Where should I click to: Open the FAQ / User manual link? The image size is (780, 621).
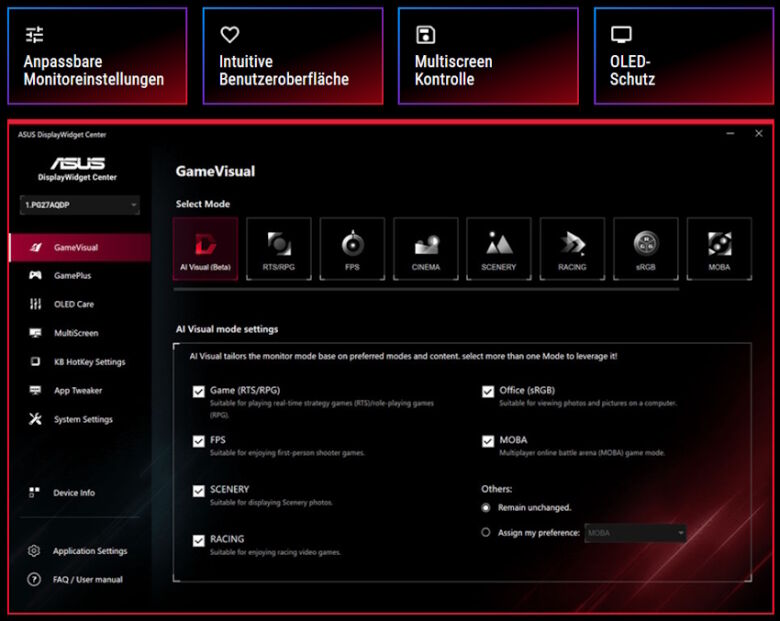(x=88, y=580)
